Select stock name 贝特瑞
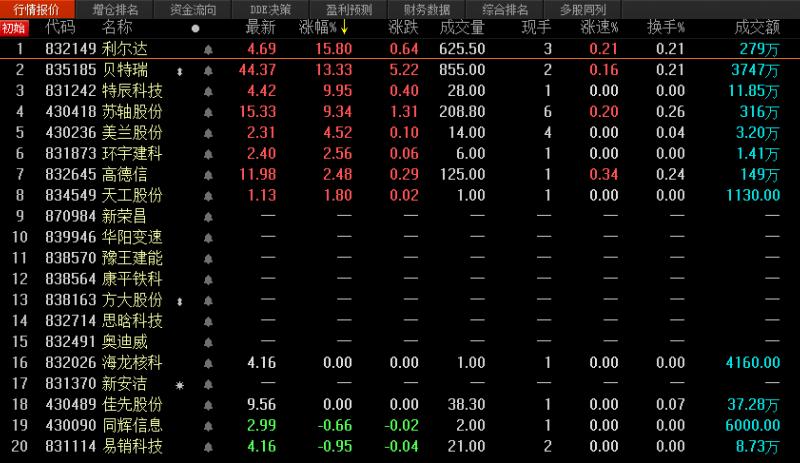Image resolution: width=800 pixels, height=463 pixels. tap(124, 70)
